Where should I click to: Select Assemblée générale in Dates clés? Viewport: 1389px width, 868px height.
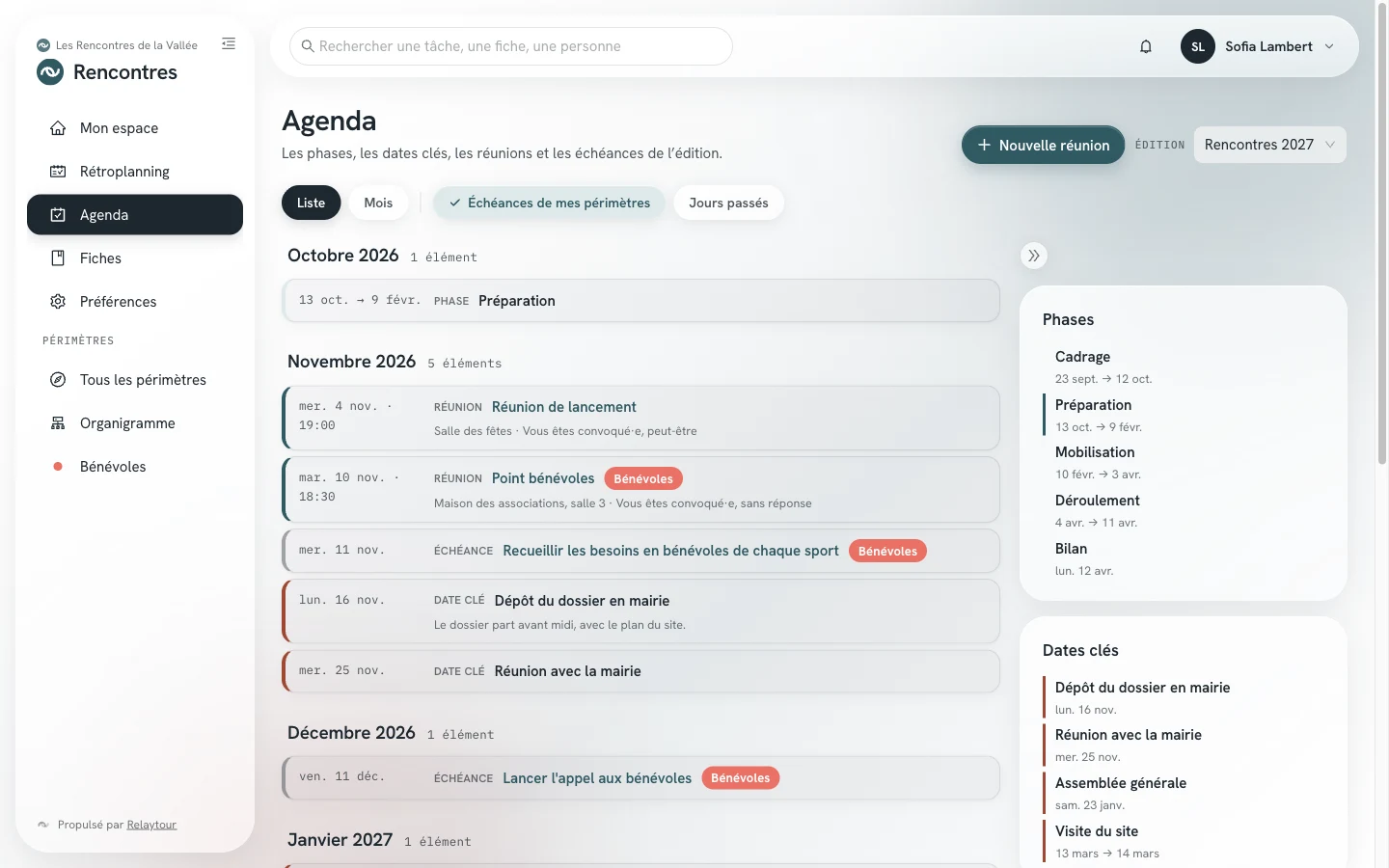[1184, 793]
